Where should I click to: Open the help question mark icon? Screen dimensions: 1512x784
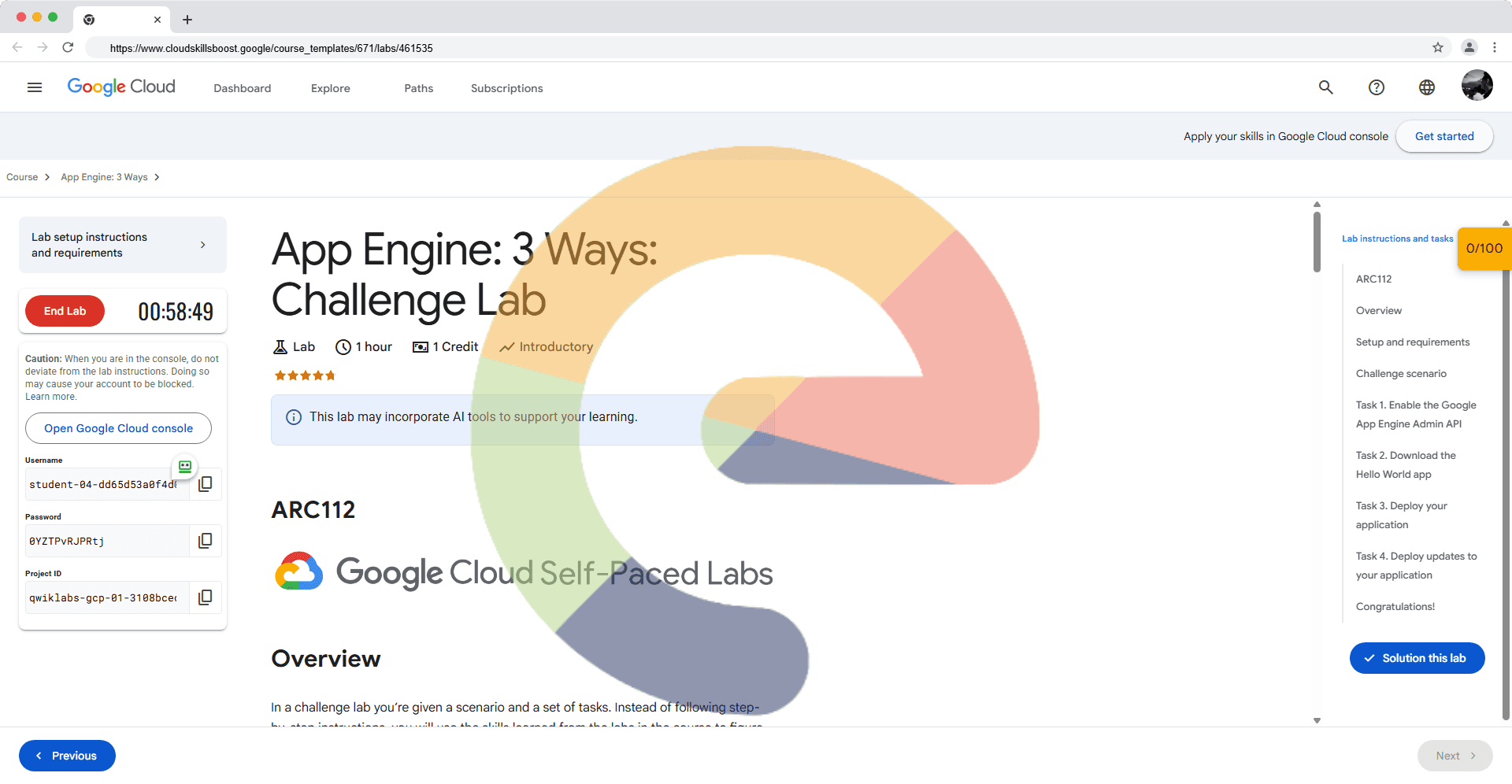[x=1377, y=87]
